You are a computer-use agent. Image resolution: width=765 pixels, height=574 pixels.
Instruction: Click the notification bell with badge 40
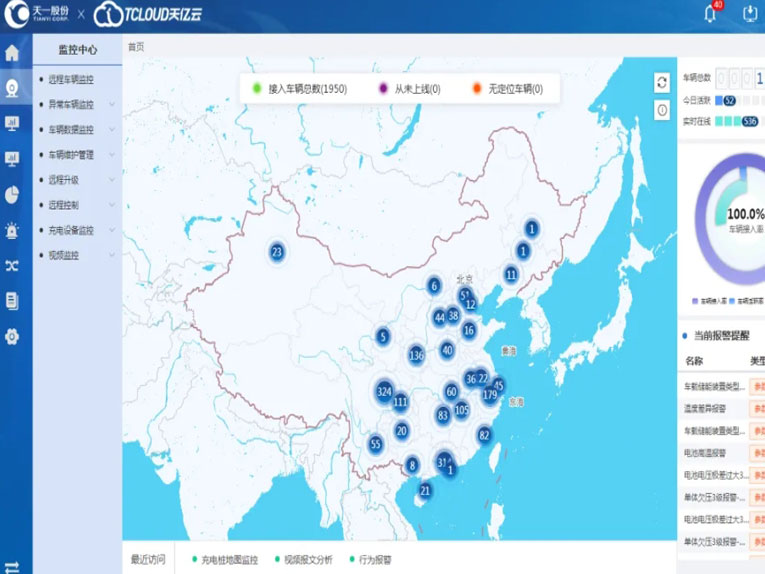[711, 14]
